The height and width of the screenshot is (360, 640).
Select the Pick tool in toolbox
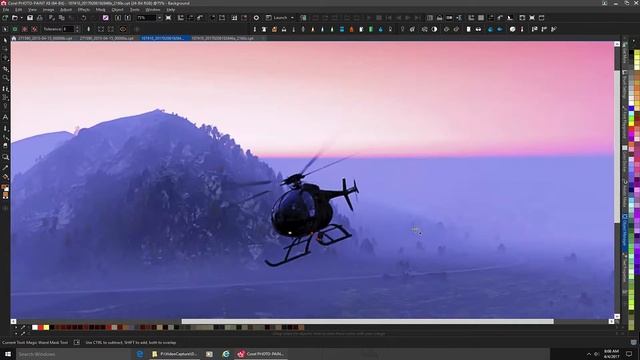[5, 40]
